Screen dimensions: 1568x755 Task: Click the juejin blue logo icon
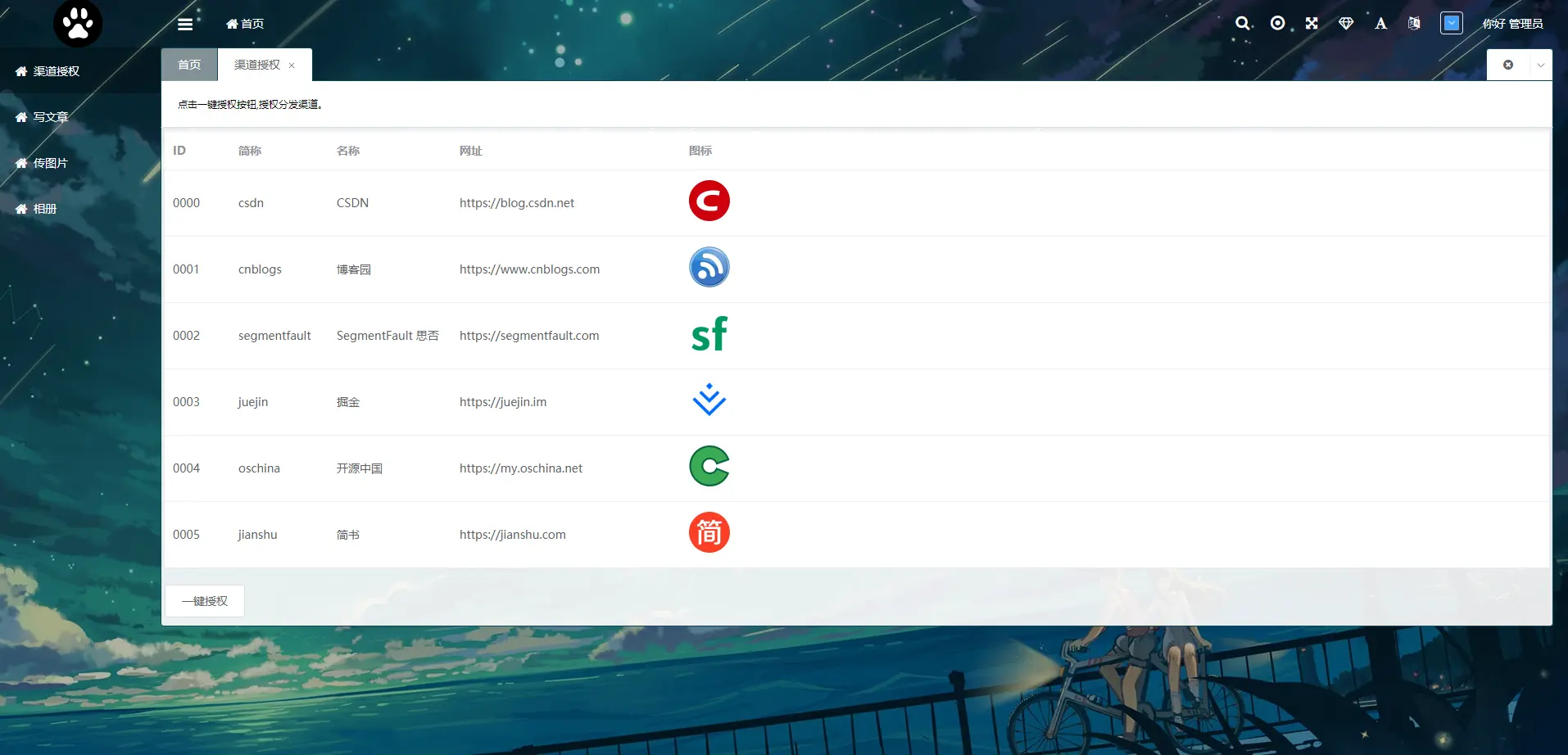(x=709, y=400)
